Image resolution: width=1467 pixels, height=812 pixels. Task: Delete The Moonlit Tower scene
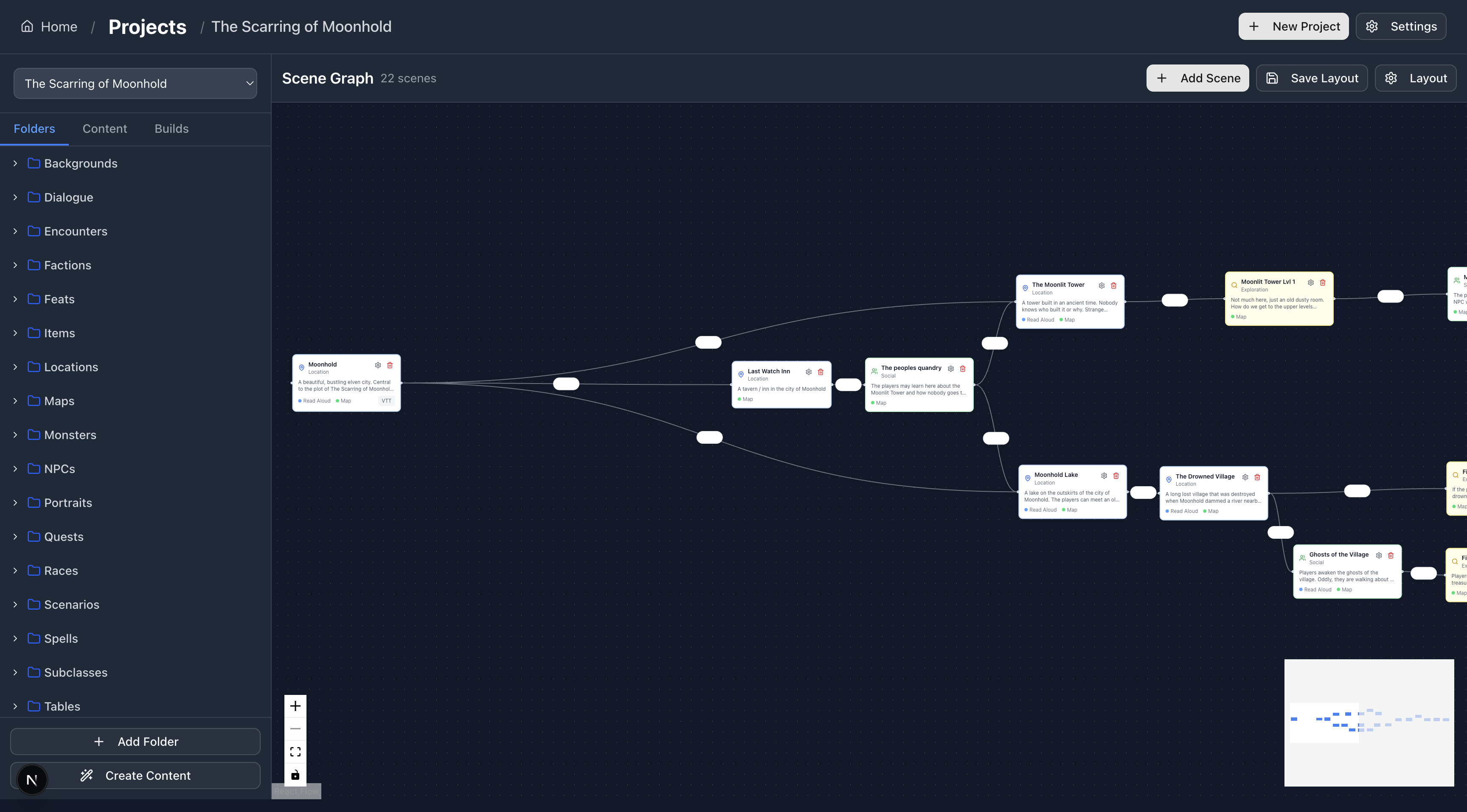click(1113, 286)
